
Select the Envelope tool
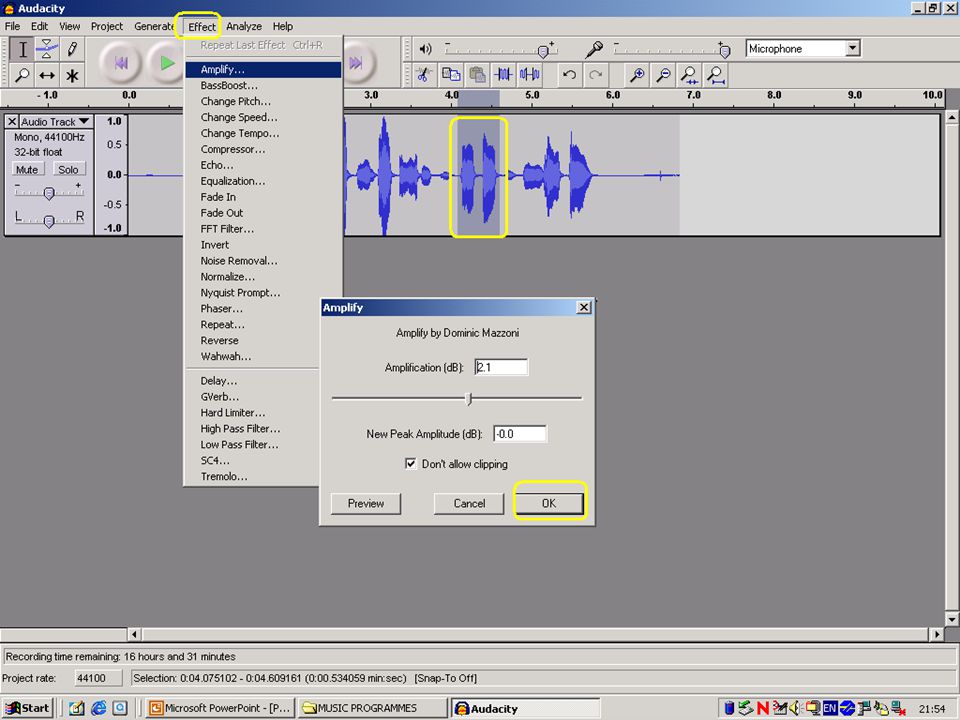47,49
